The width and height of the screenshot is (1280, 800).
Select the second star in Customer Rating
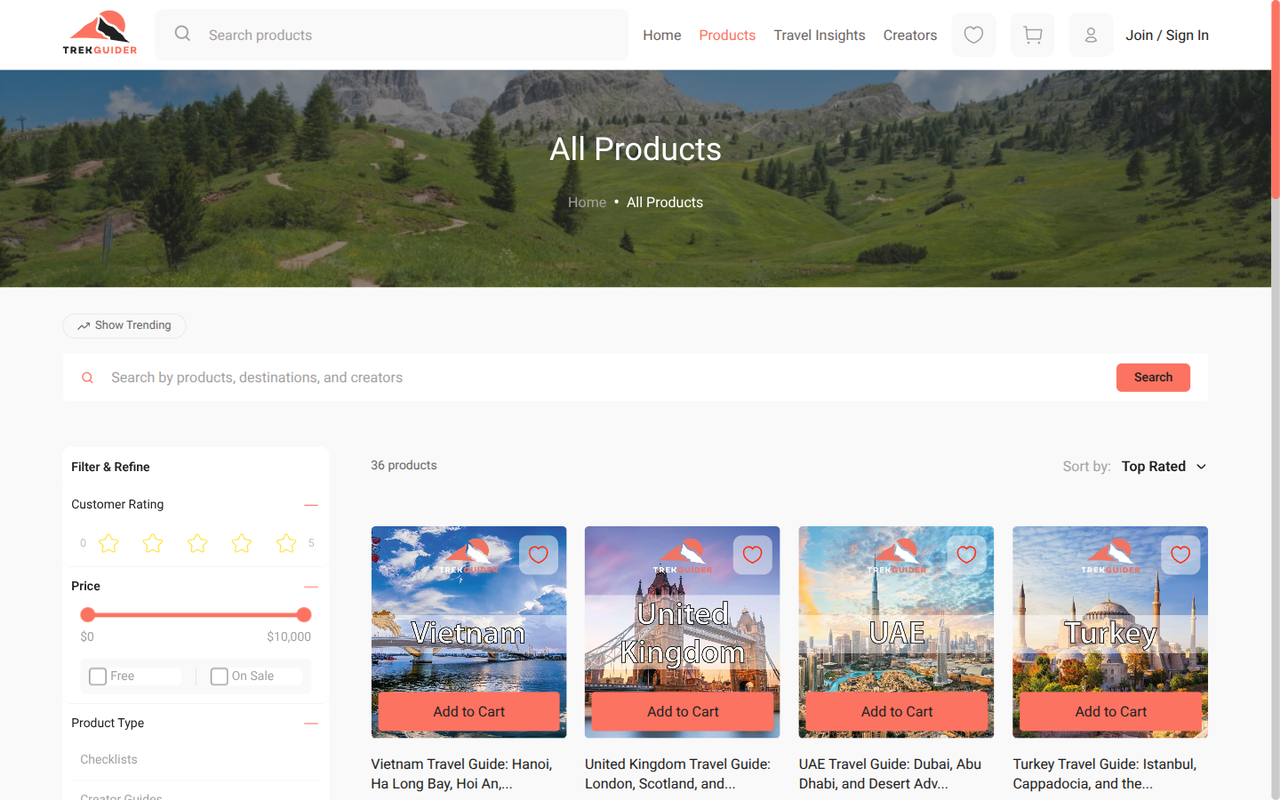coord(153,543)
